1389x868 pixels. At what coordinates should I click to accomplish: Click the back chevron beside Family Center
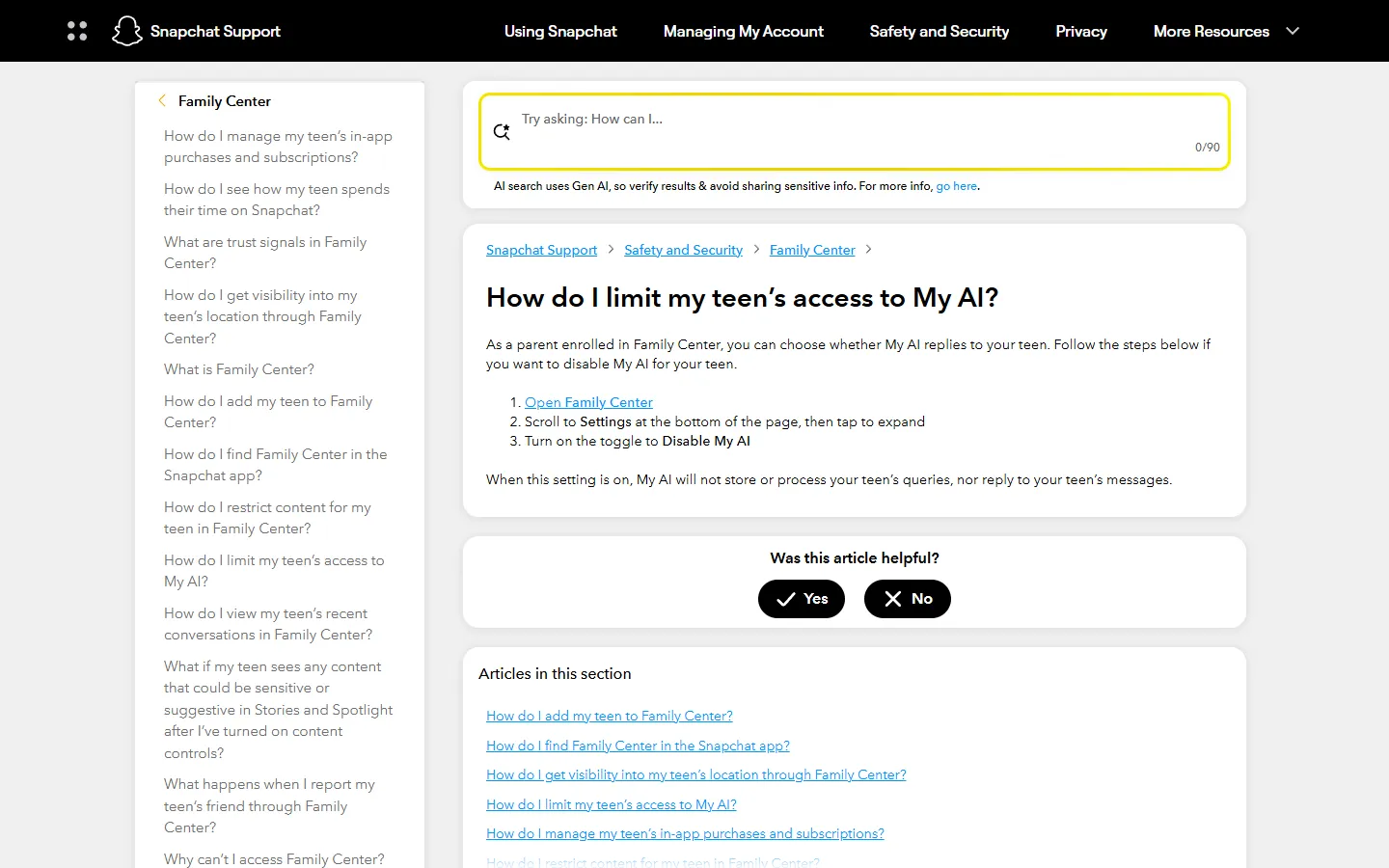(x=162, y=100)
